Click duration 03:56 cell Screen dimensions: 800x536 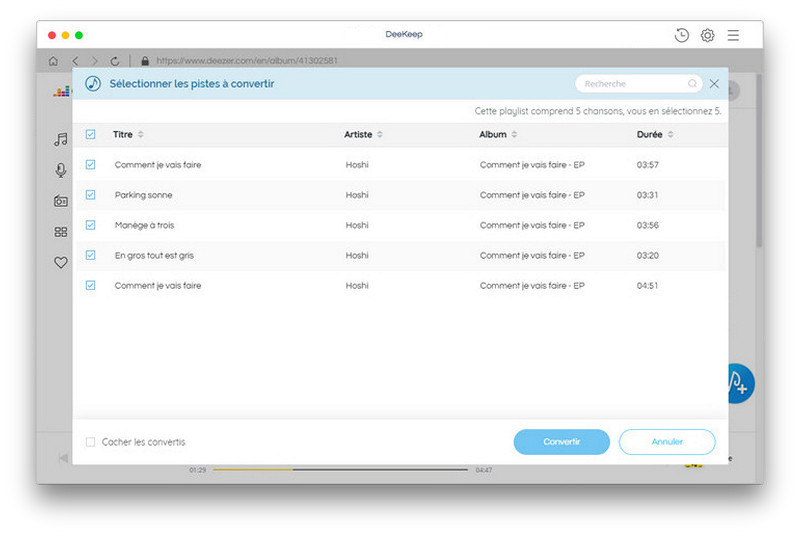(x=647, y=225)
